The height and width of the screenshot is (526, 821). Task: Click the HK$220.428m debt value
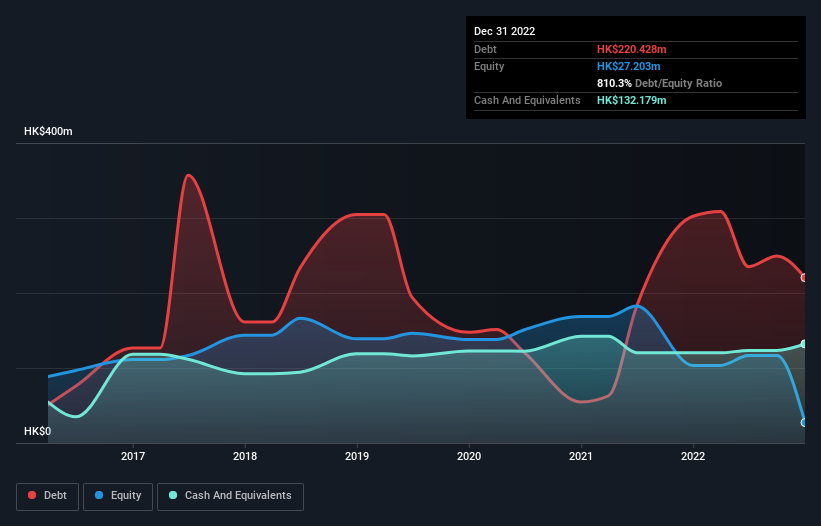tap(631, 49)
